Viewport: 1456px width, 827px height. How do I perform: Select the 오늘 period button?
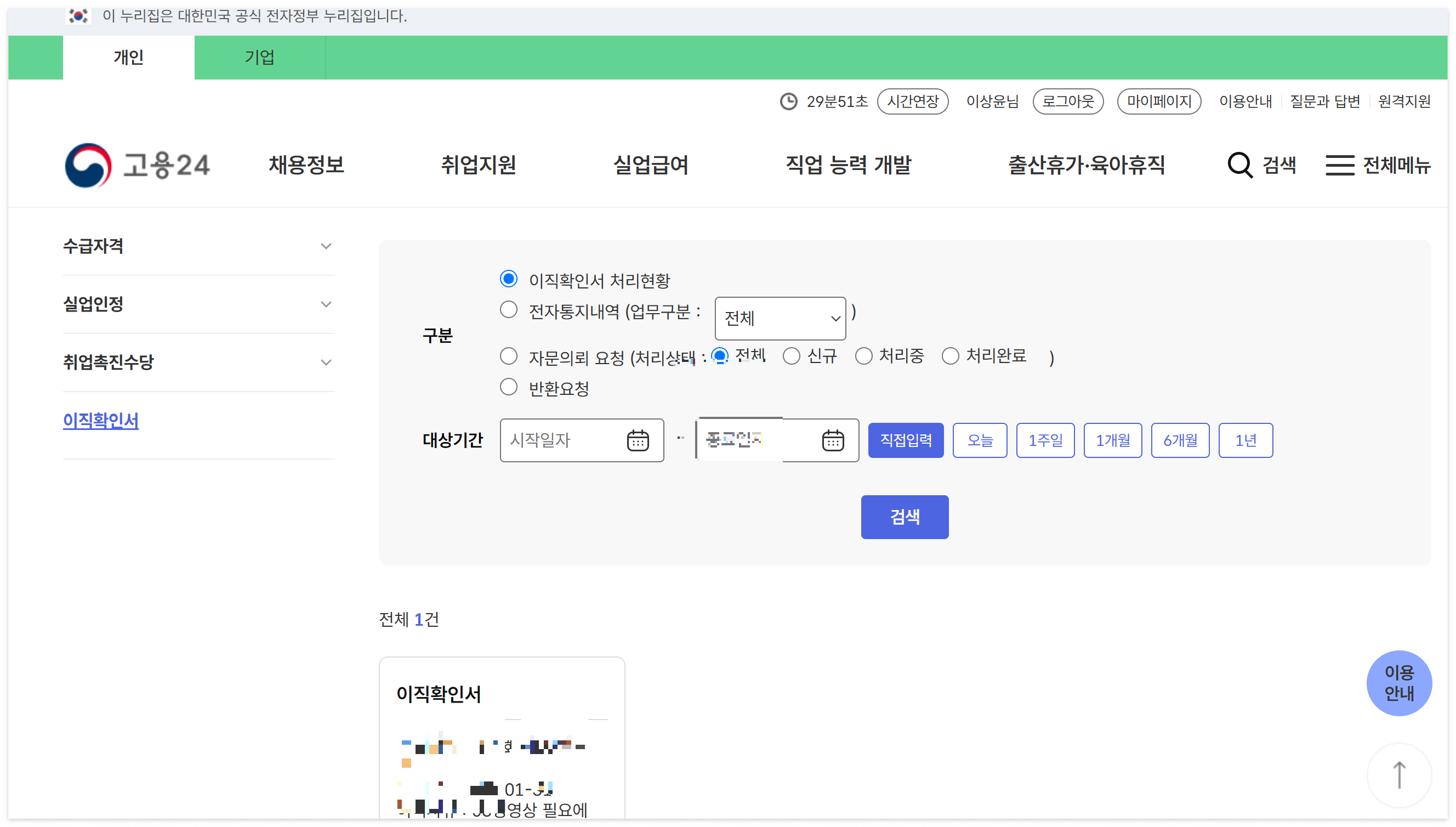click(980, 440)
